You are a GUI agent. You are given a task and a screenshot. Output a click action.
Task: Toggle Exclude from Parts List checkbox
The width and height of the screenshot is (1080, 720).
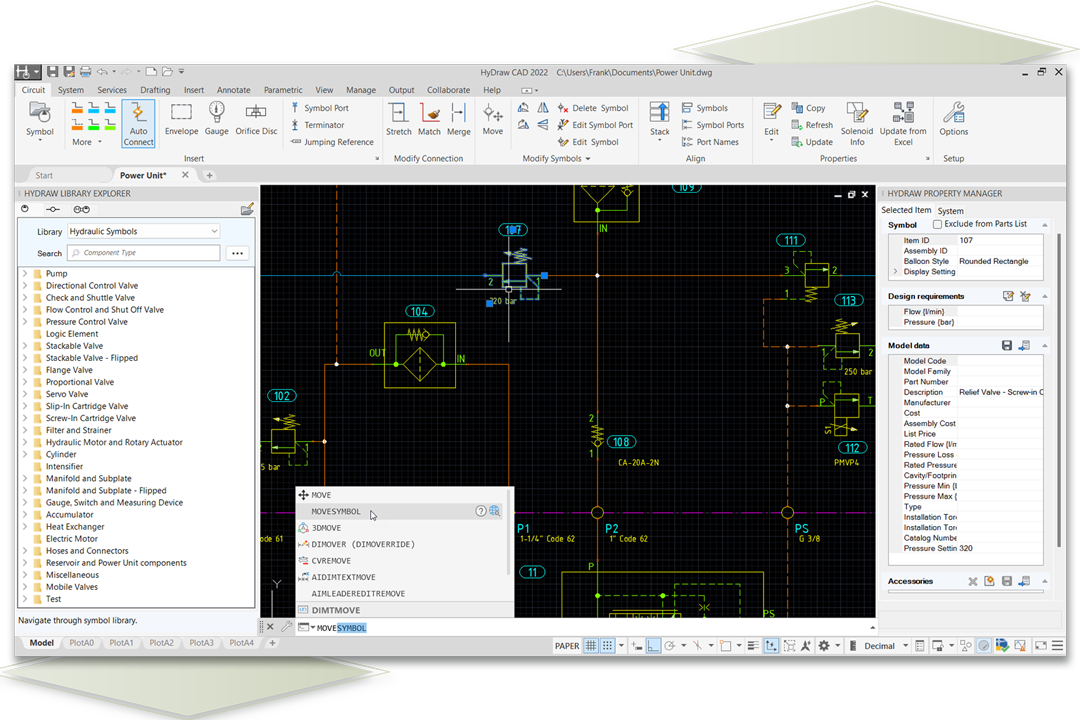(937, 224)
